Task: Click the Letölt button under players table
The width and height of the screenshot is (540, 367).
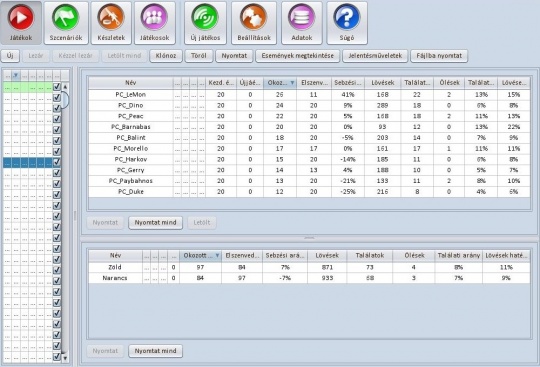Action: point(202,223)
